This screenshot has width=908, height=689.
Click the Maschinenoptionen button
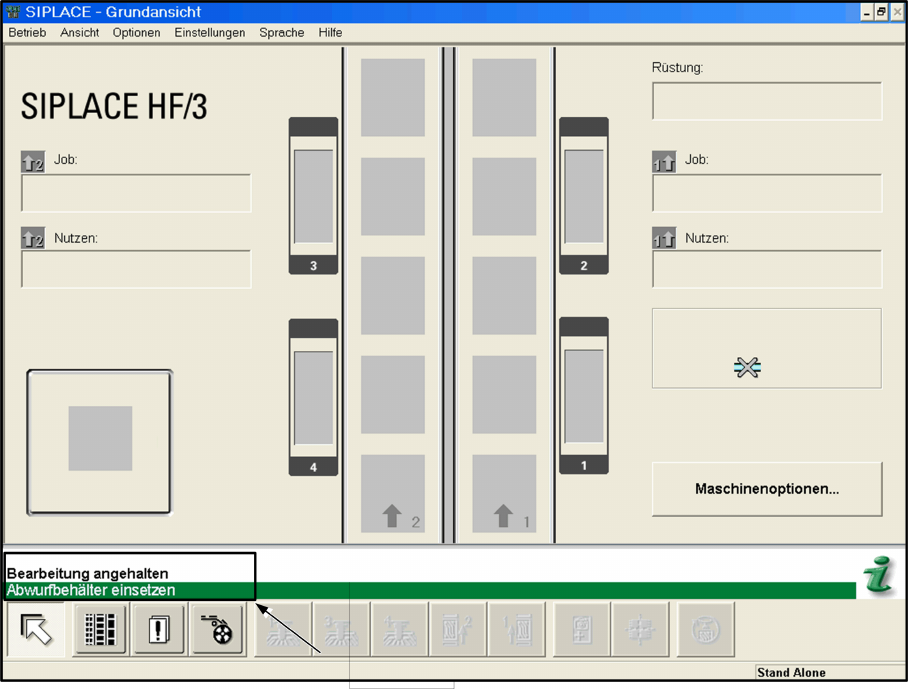tap(766, 489)
